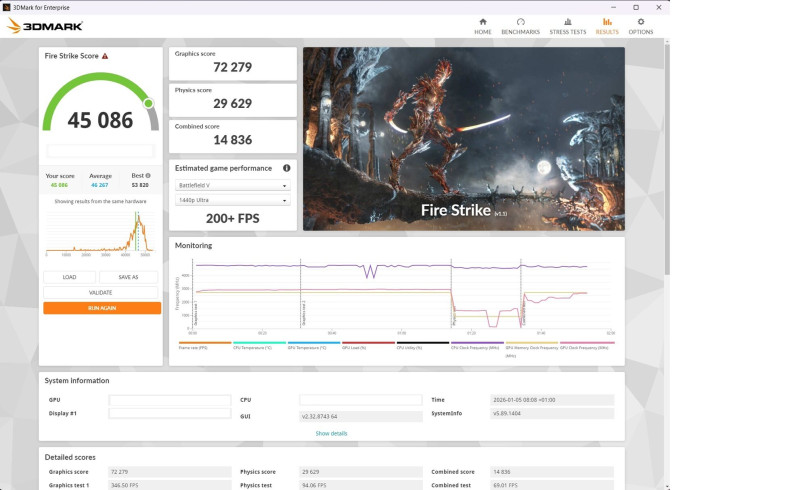Click the Graphics score value 72 279
The width and height of the screenshot is (800, 490).
(233, 67)
